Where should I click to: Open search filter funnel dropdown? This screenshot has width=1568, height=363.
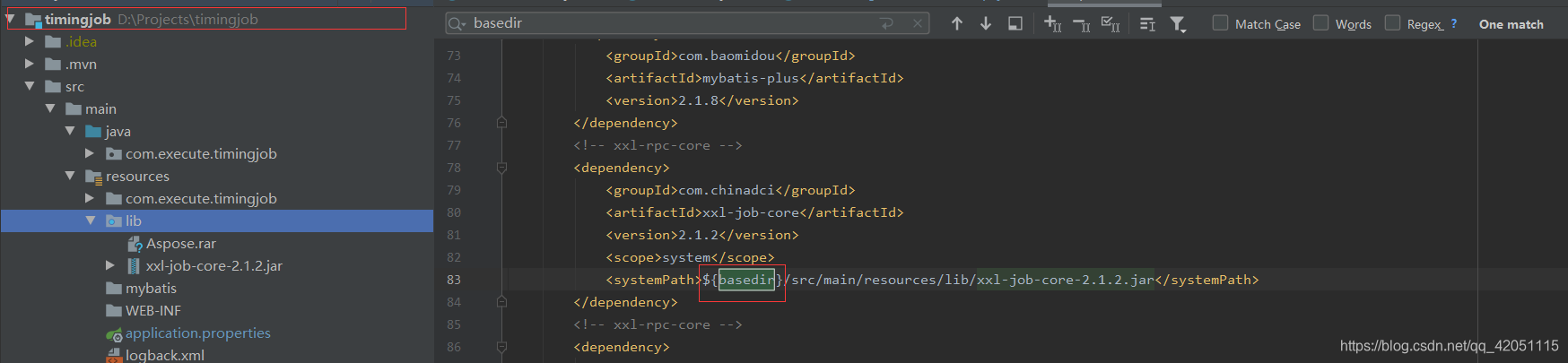coord(1178,24)
